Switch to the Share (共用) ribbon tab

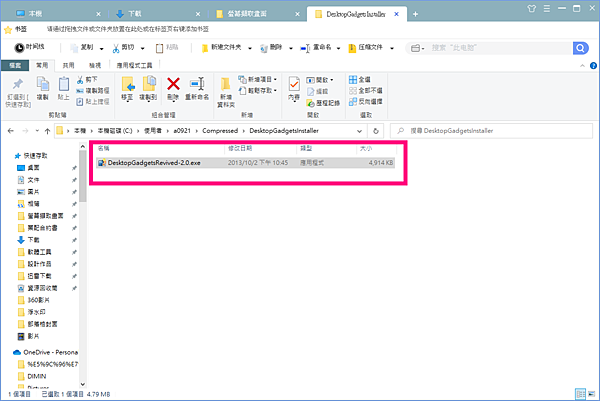click(x=68, y=65)
